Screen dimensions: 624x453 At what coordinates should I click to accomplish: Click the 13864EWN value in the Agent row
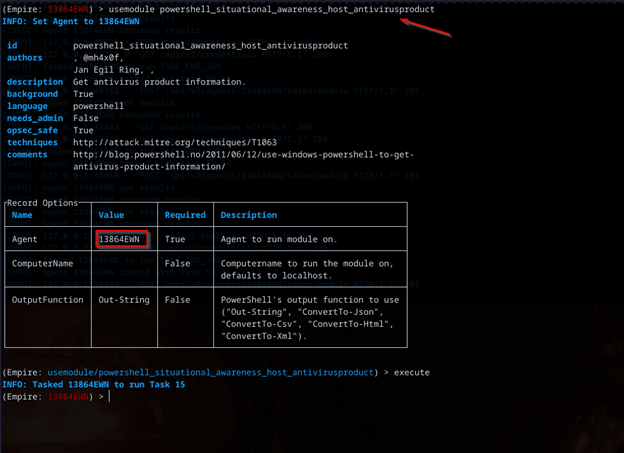(x=121, y=240)
